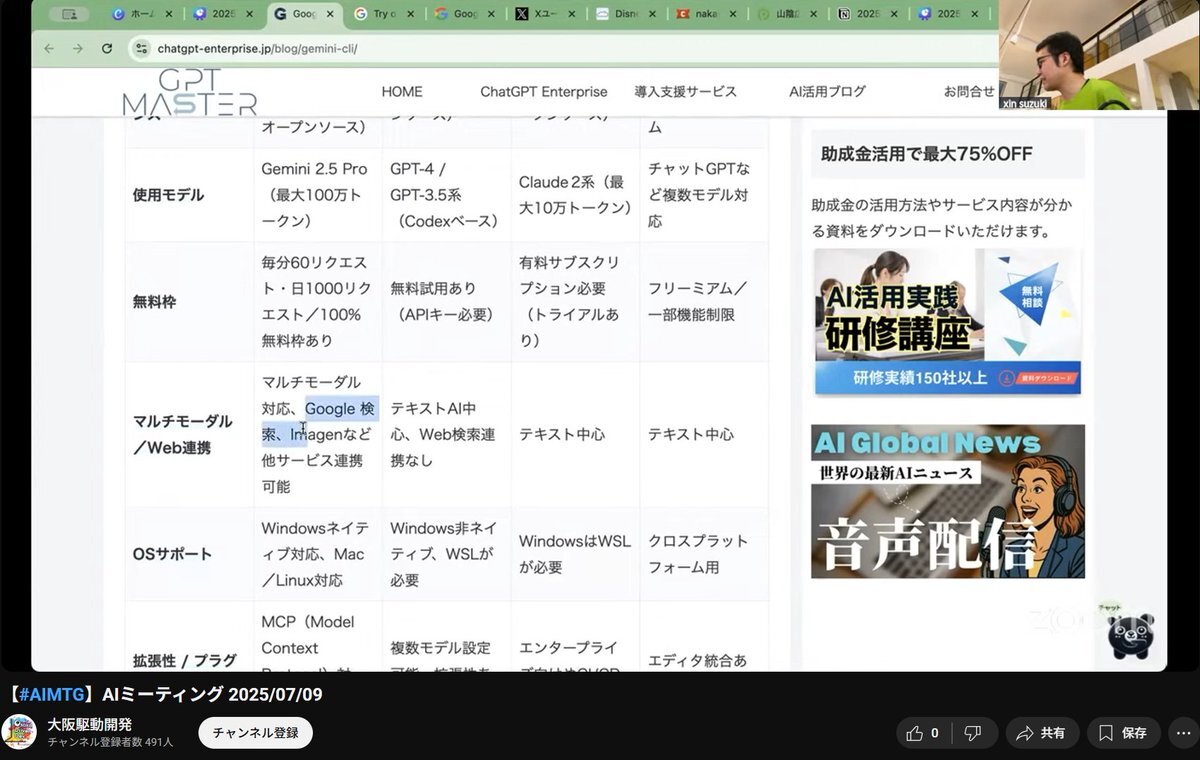Open site info icon in address bar
This screenshot has height=760, width=1200.
pos(141,48)
